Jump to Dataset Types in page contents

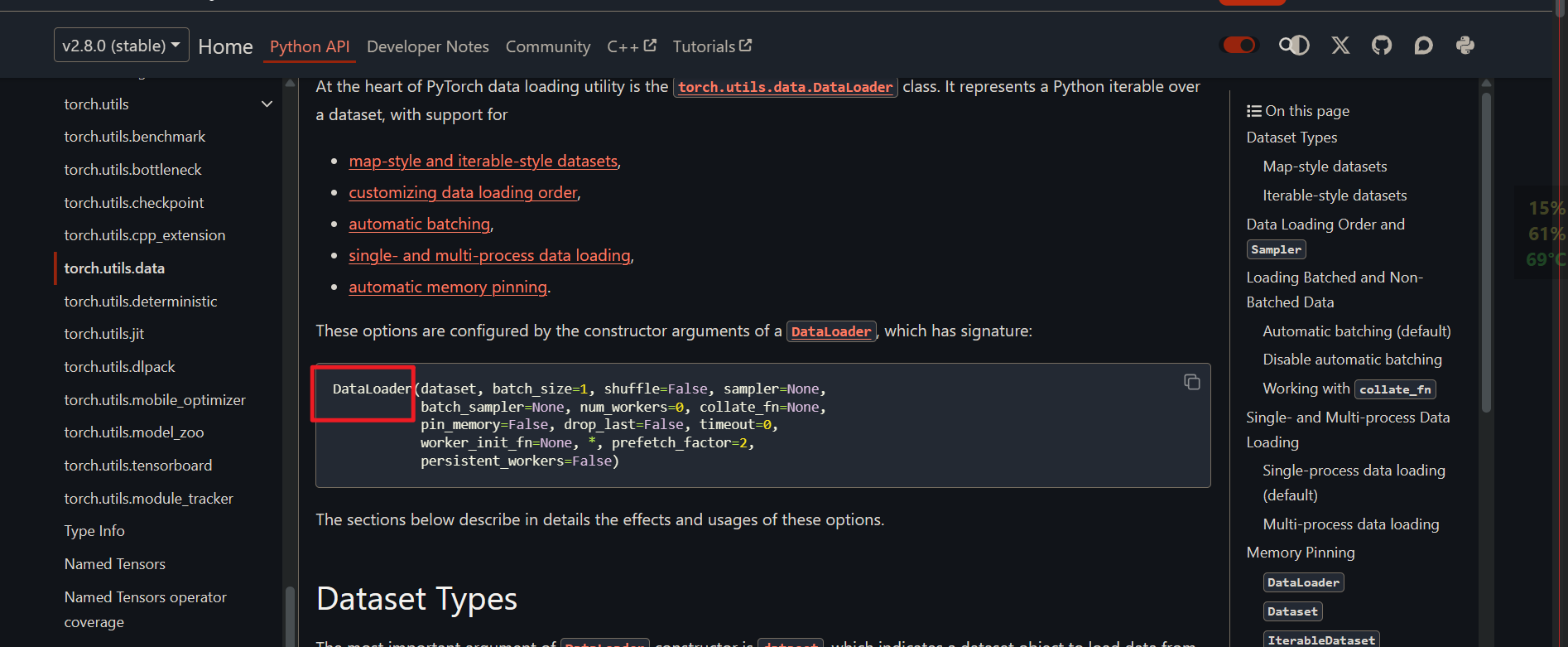1291,138
